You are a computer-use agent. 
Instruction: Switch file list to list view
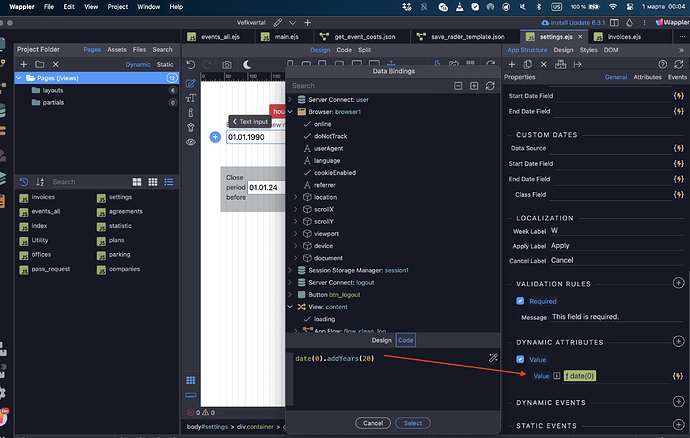[169, 182]
